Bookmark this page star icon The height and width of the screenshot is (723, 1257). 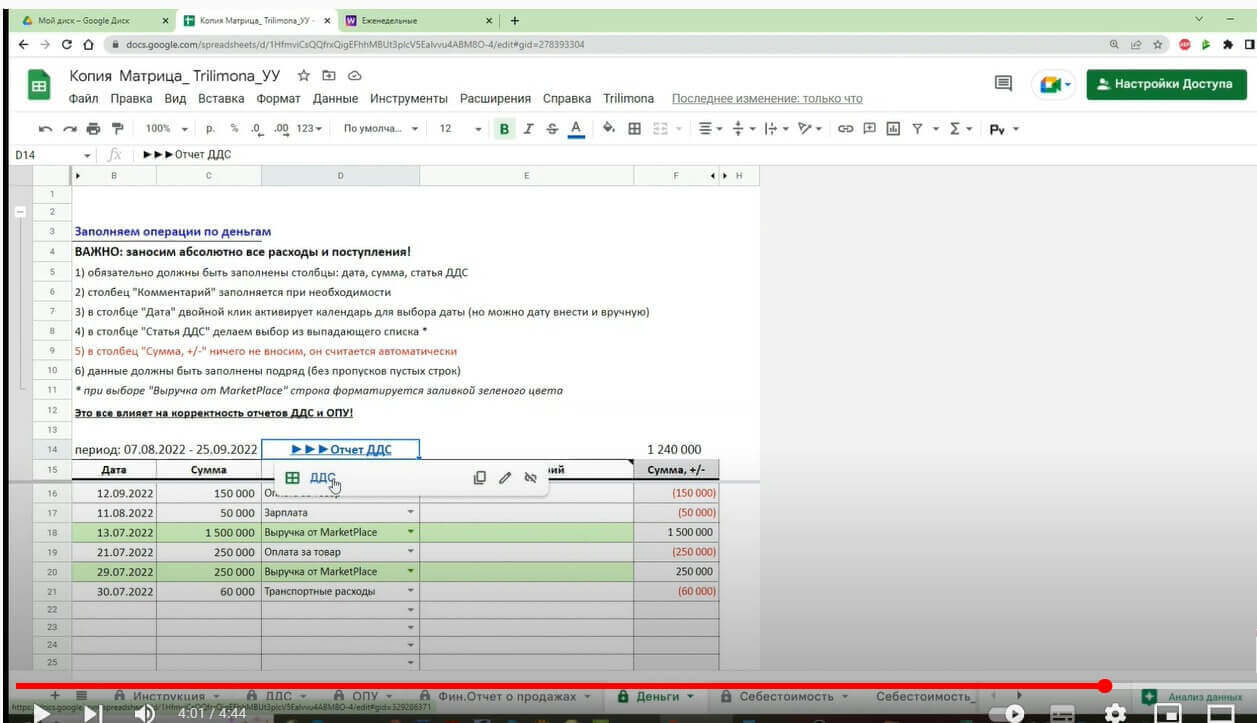pyautogui.click(x=1158, y=45)
